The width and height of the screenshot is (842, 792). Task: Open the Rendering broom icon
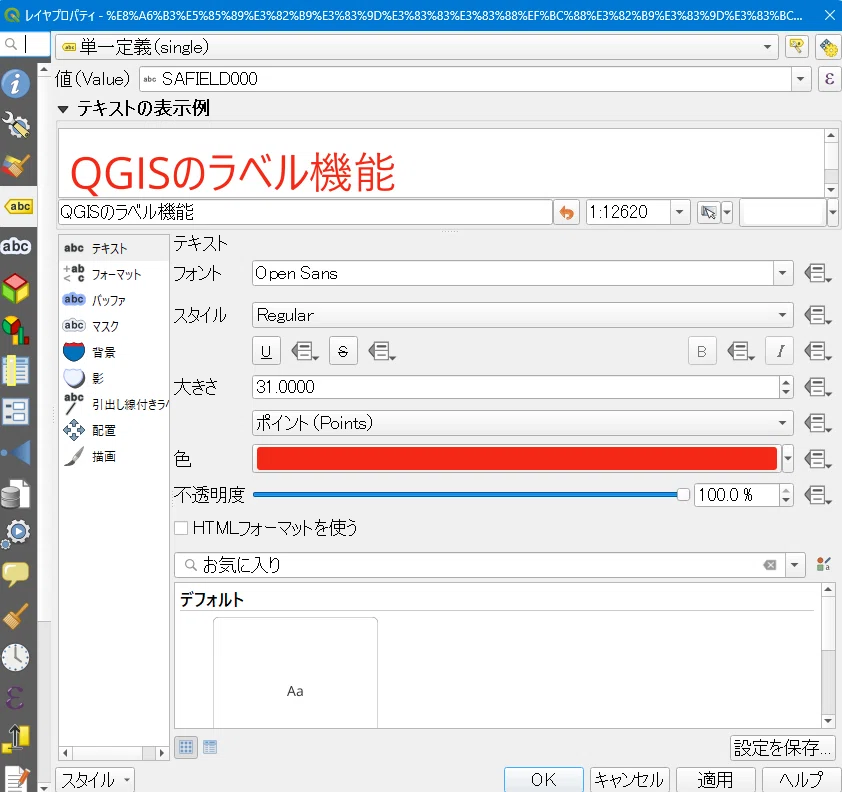(x=16, y=616)
